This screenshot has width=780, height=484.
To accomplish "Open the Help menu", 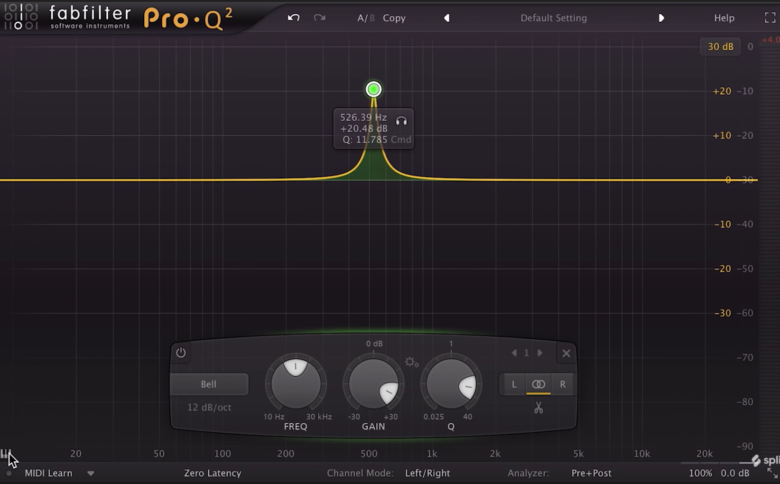I will coord(724,18).
